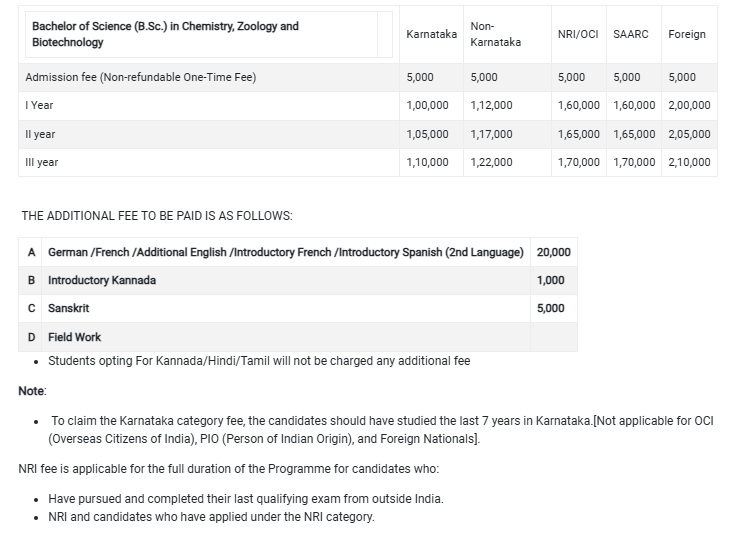
Task: Click the Kannada/Hindi/Tamil no additional fee note
Action: (259, 360)
